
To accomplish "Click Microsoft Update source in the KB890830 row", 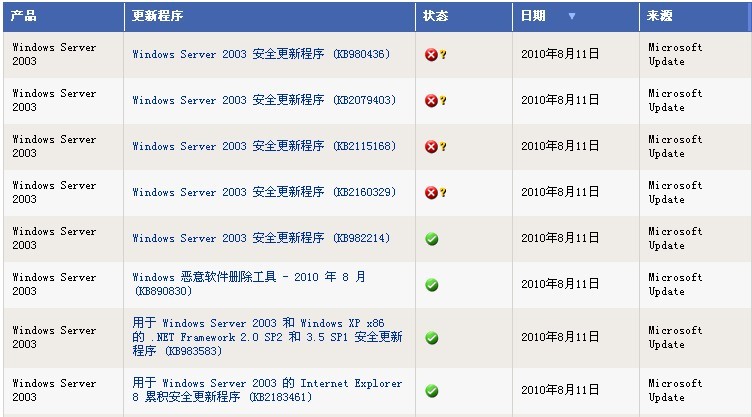I will (x=675, y=285).
